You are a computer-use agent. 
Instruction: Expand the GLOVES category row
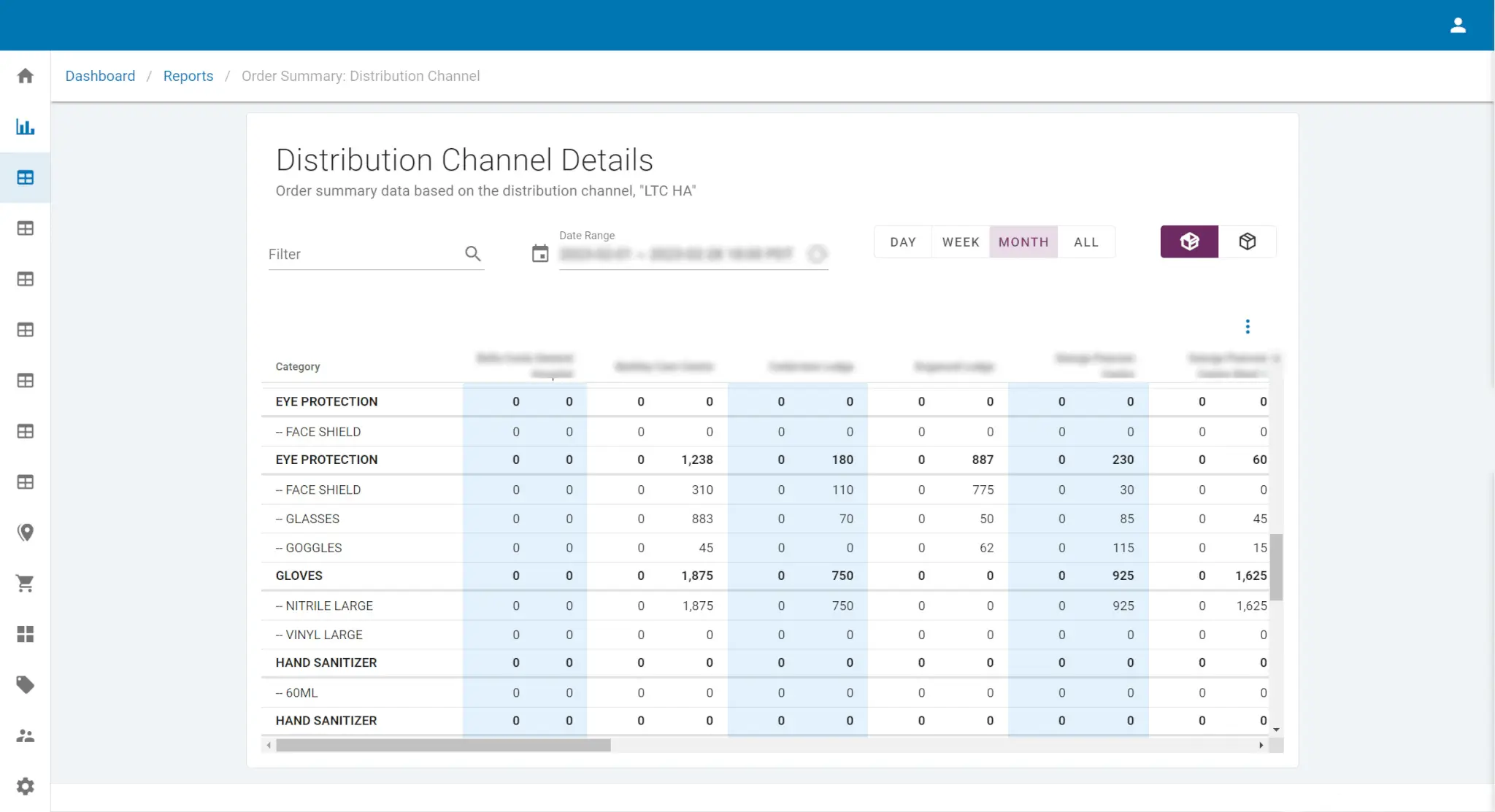coord(299,575)
